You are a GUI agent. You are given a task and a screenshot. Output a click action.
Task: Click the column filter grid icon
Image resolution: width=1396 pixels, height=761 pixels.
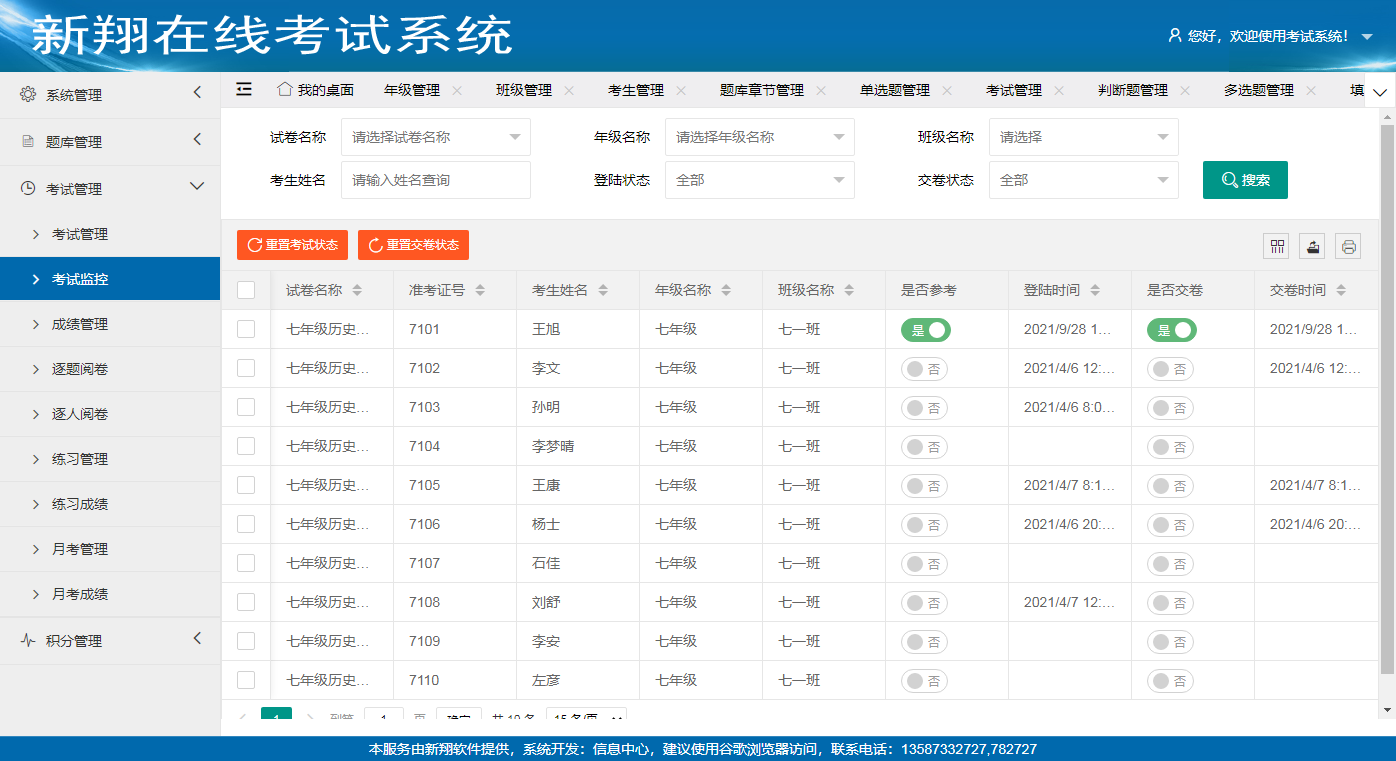pos(1277,246)
